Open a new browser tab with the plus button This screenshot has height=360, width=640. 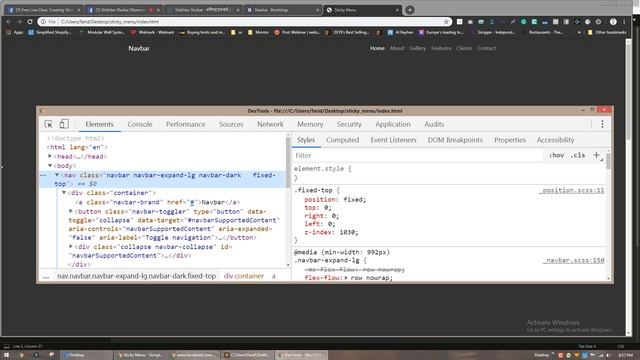tap(410, 10)
